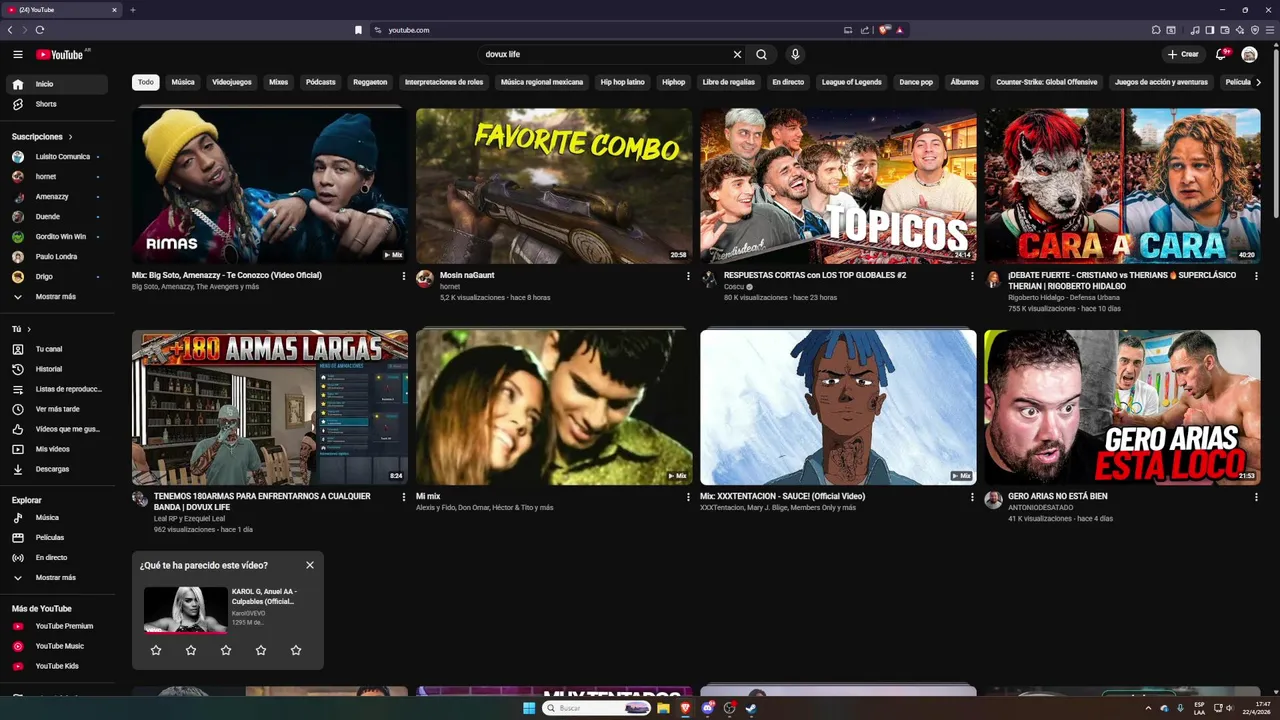The image size is (1280, 720).
Task: Show hidden system tray icons
Action: (x=1148, y=709)
